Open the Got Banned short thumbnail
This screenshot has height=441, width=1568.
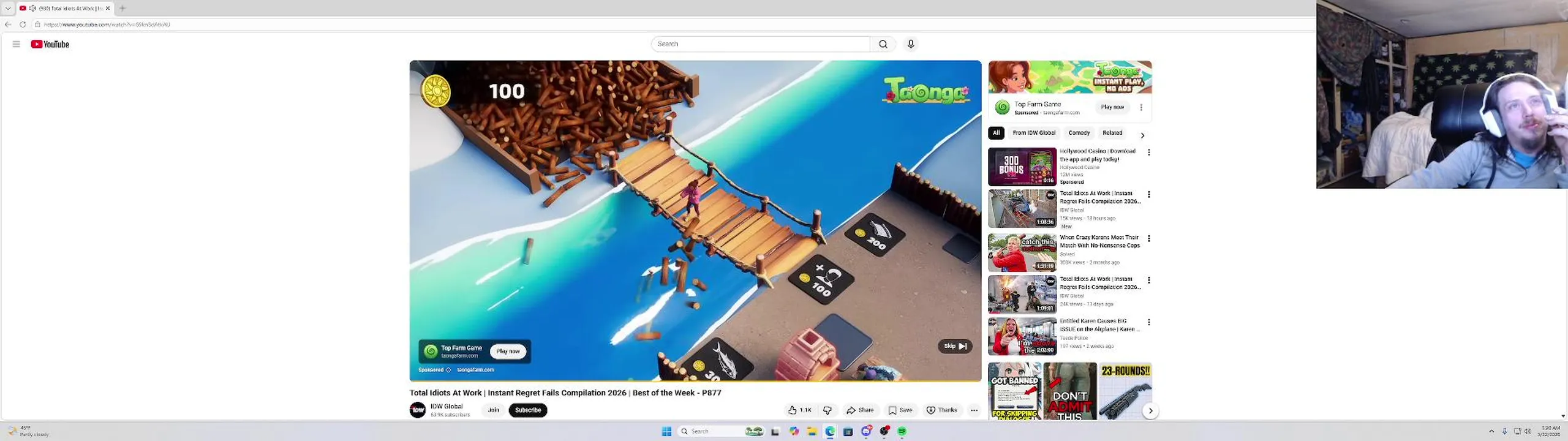1015,391
